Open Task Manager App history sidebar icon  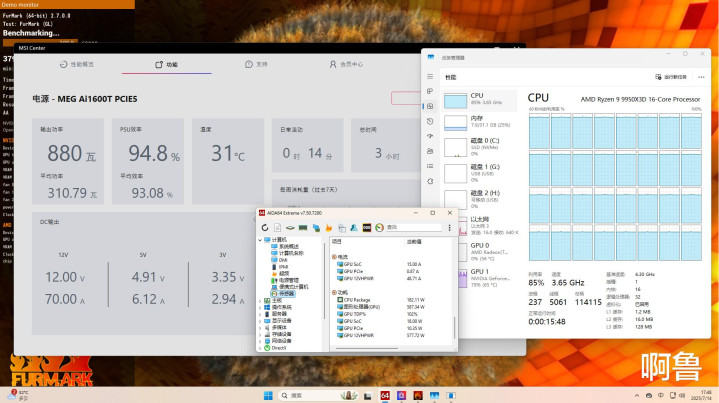430,121
